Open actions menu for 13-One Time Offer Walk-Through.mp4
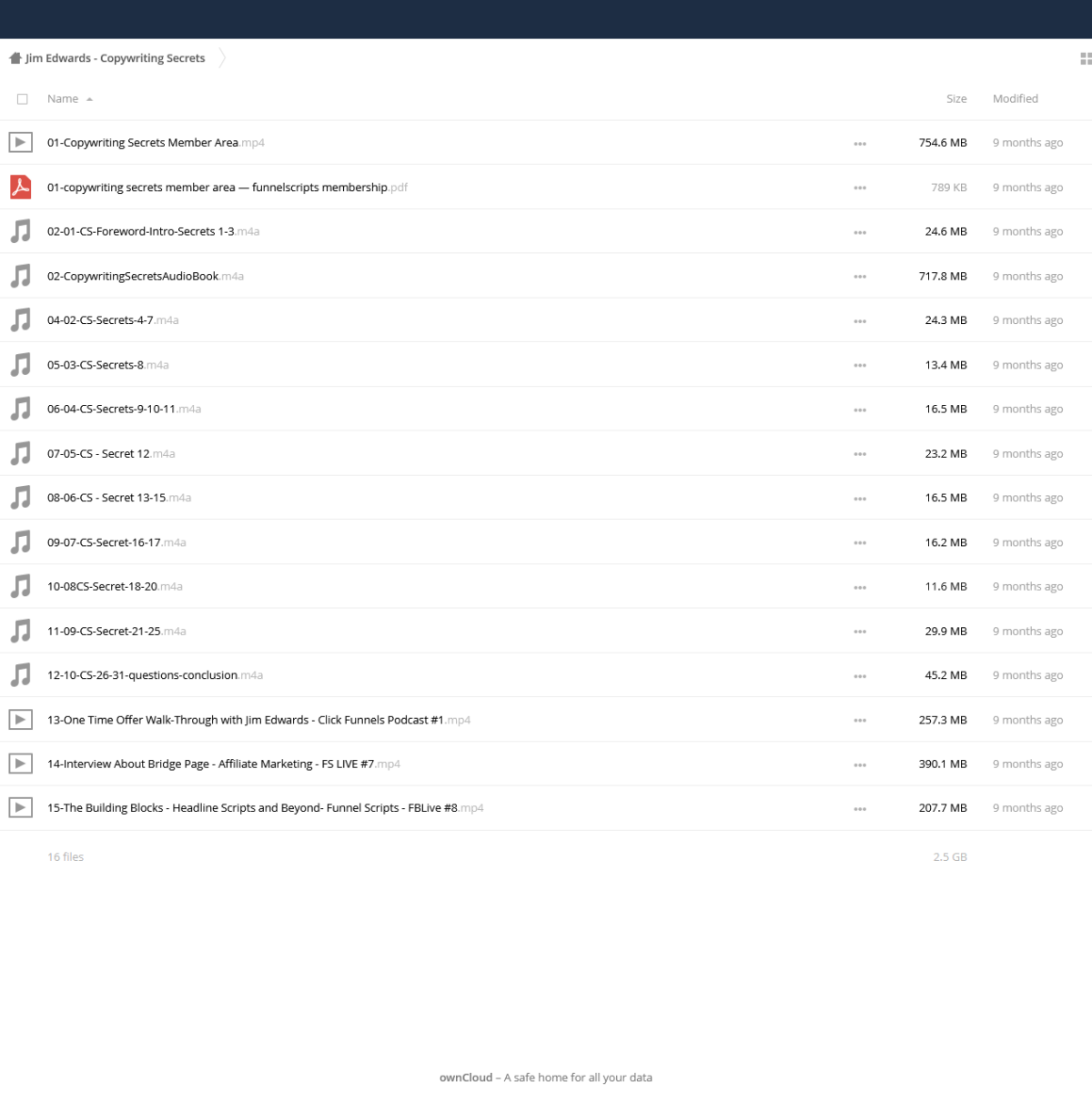 [860, 720]
